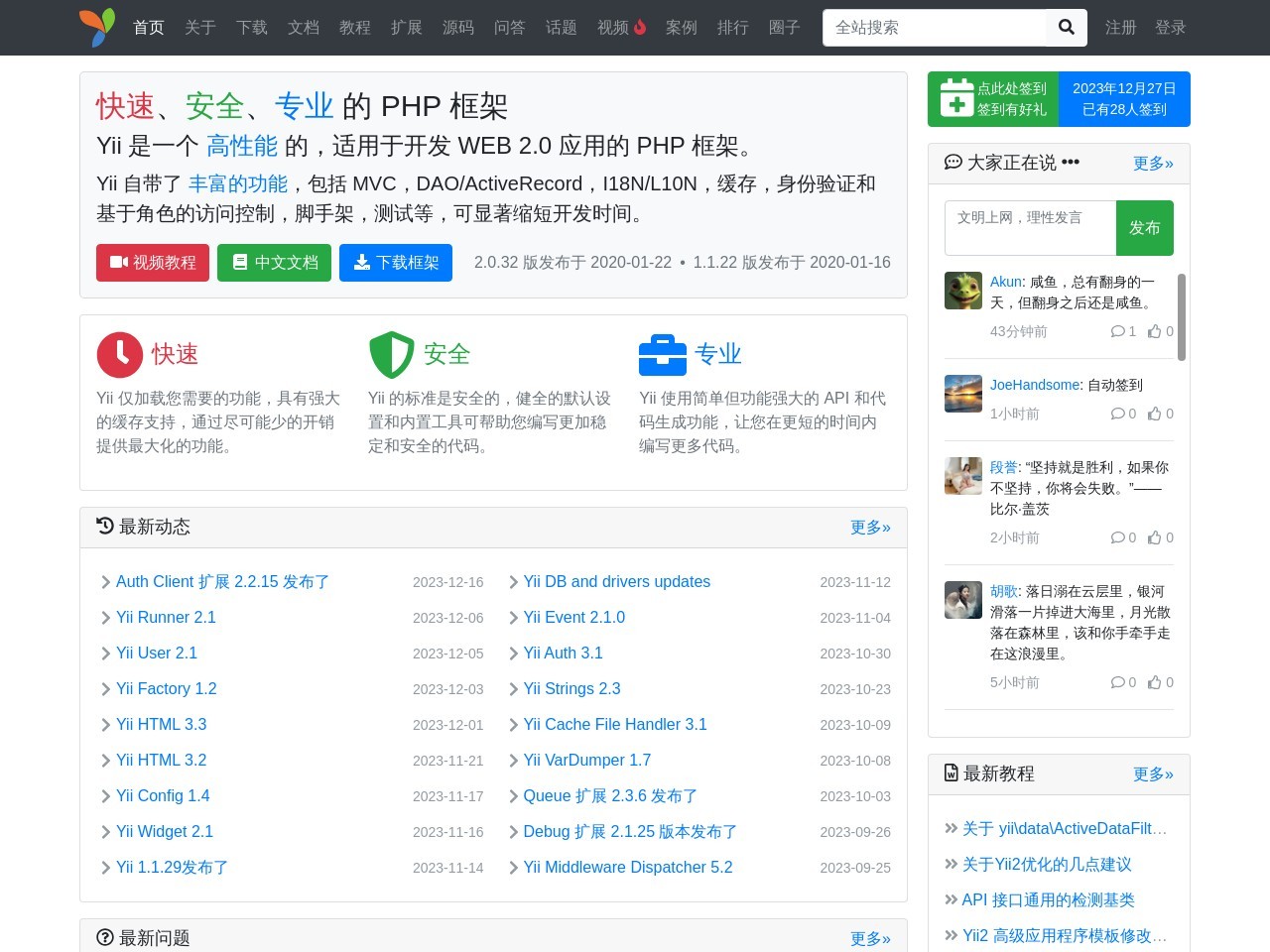
Task: Click the shield icon above 安全
Action: (391, 354)
